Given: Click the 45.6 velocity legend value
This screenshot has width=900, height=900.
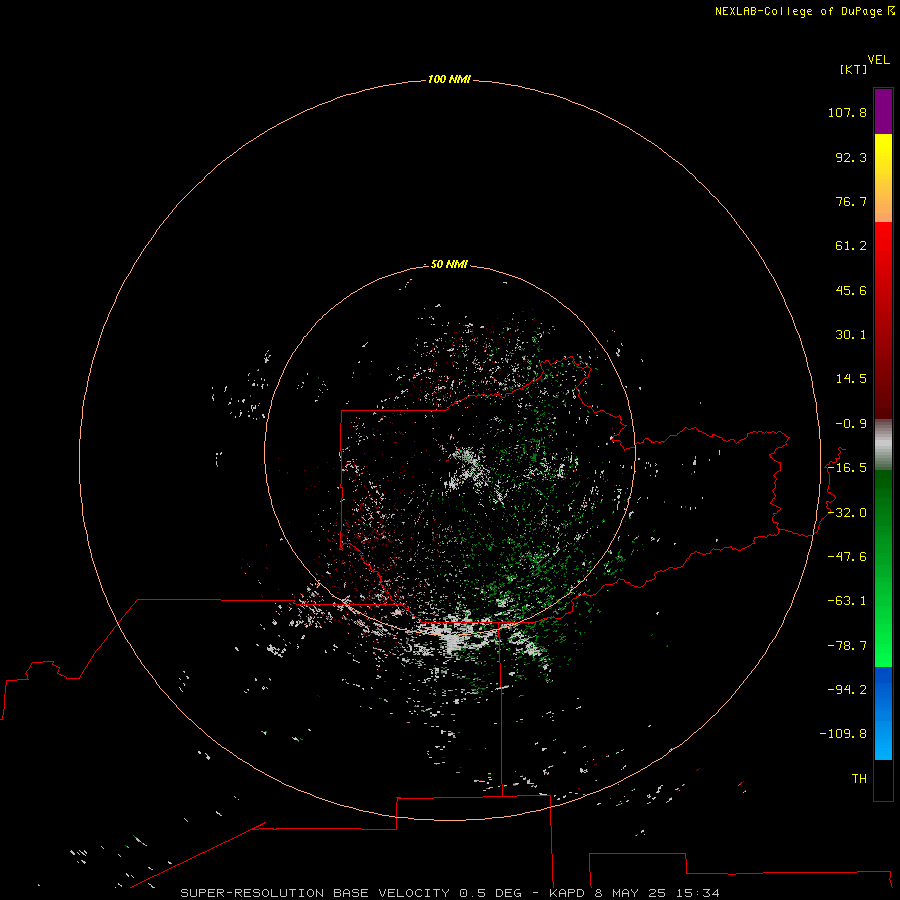Looking at the screenshot, I should (x=851, y=290).
